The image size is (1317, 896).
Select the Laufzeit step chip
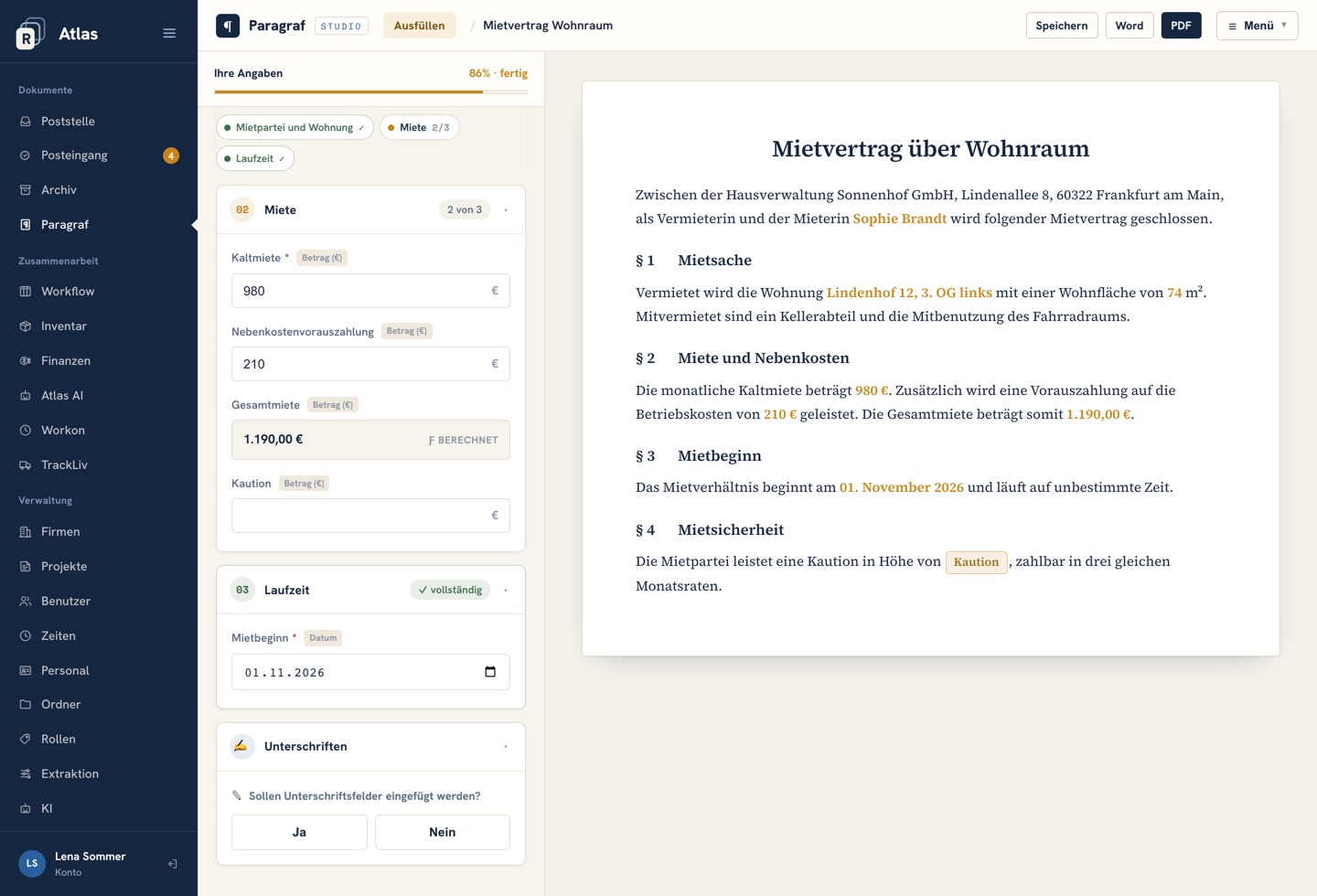tap(255, 158)
